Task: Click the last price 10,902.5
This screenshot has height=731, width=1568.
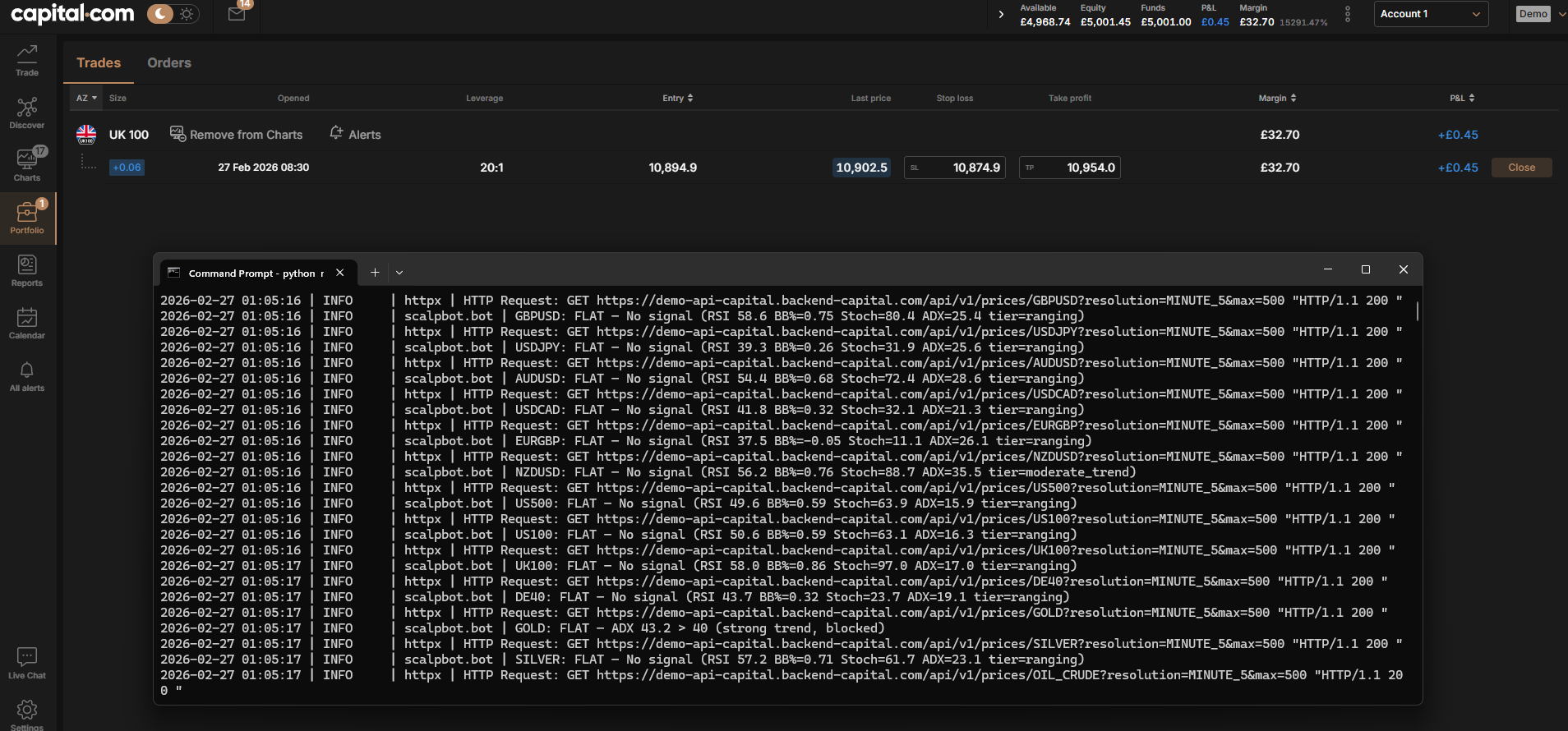Action: [862, 168]
